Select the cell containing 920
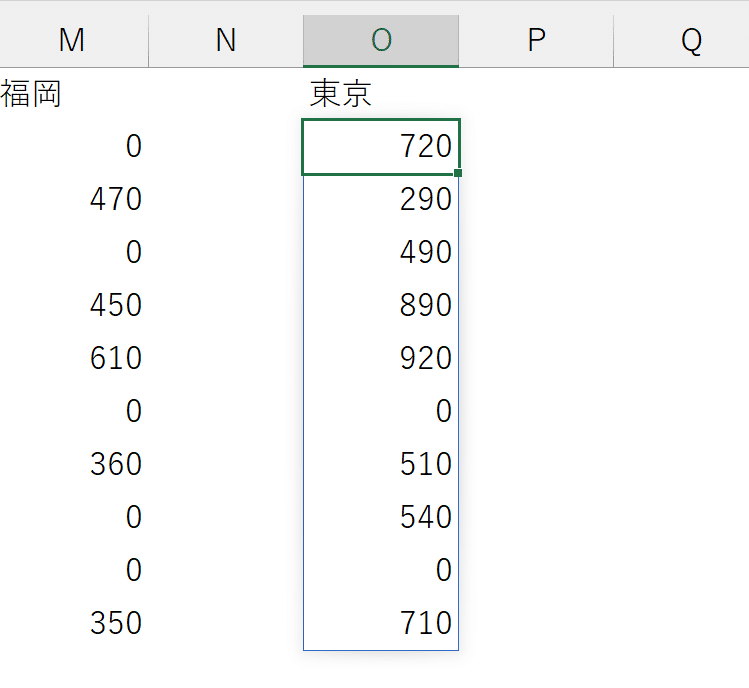749x688 pixels. click(x=381, y=358)
